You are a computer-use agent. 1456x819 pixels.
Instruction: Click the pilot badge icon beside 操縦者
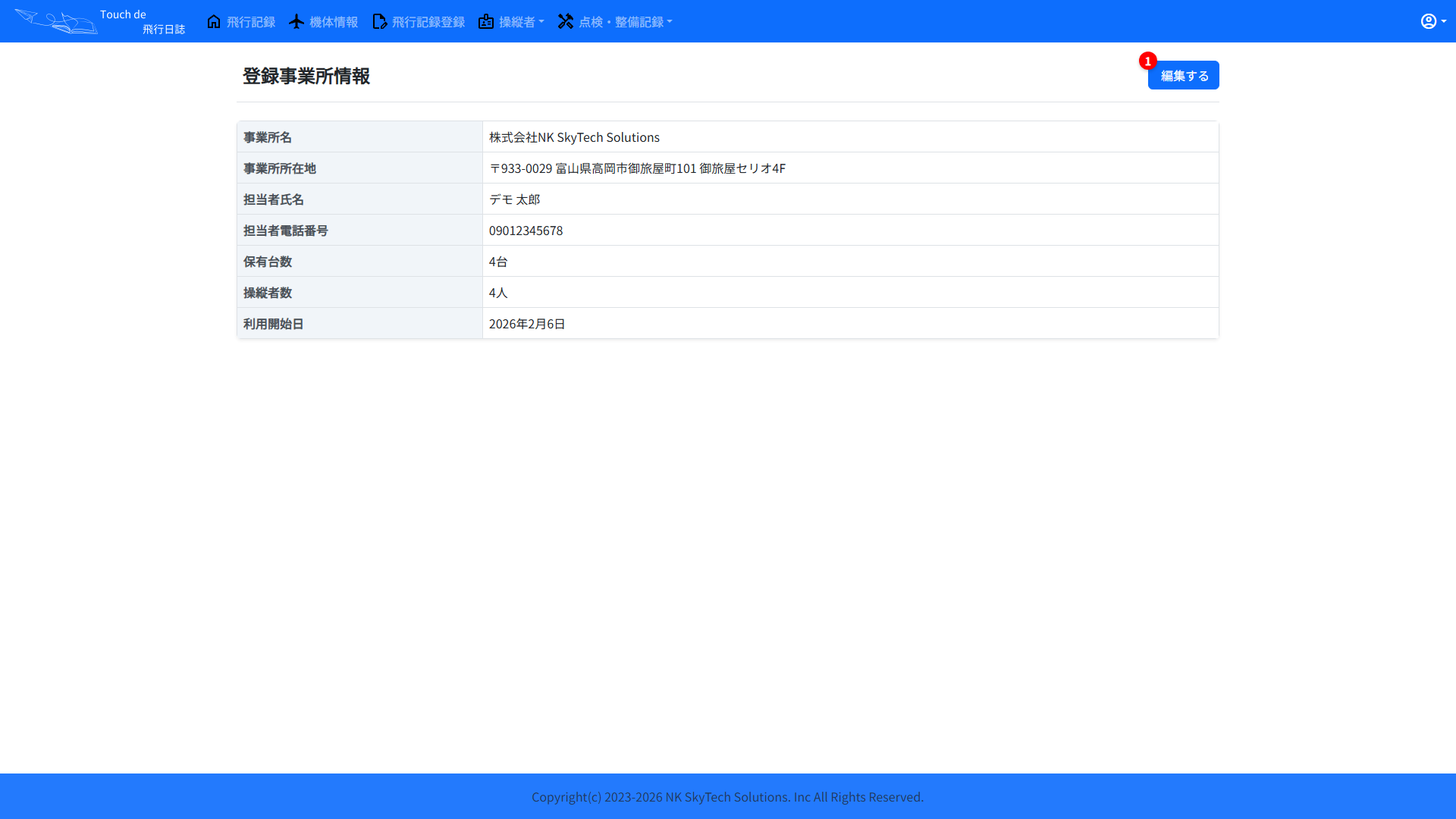(486, 21)
